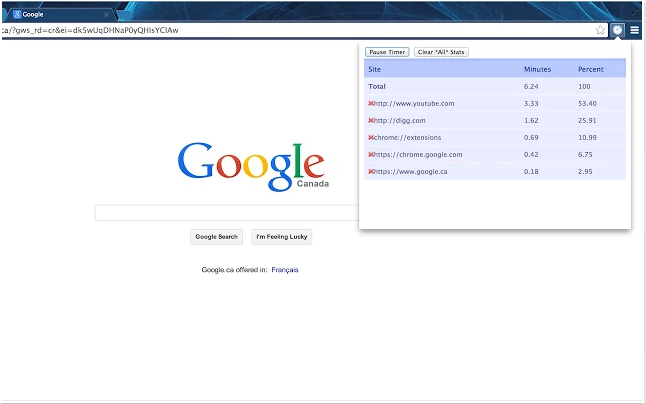
Task: Click the new tab button
Action: click(123, 15)
